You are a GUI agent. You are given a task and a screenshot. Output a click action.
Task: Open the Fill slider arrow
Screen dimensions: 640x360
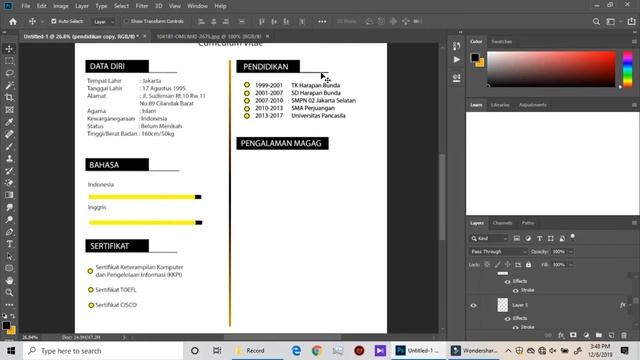pyautogui.click(x=571, y=264)
